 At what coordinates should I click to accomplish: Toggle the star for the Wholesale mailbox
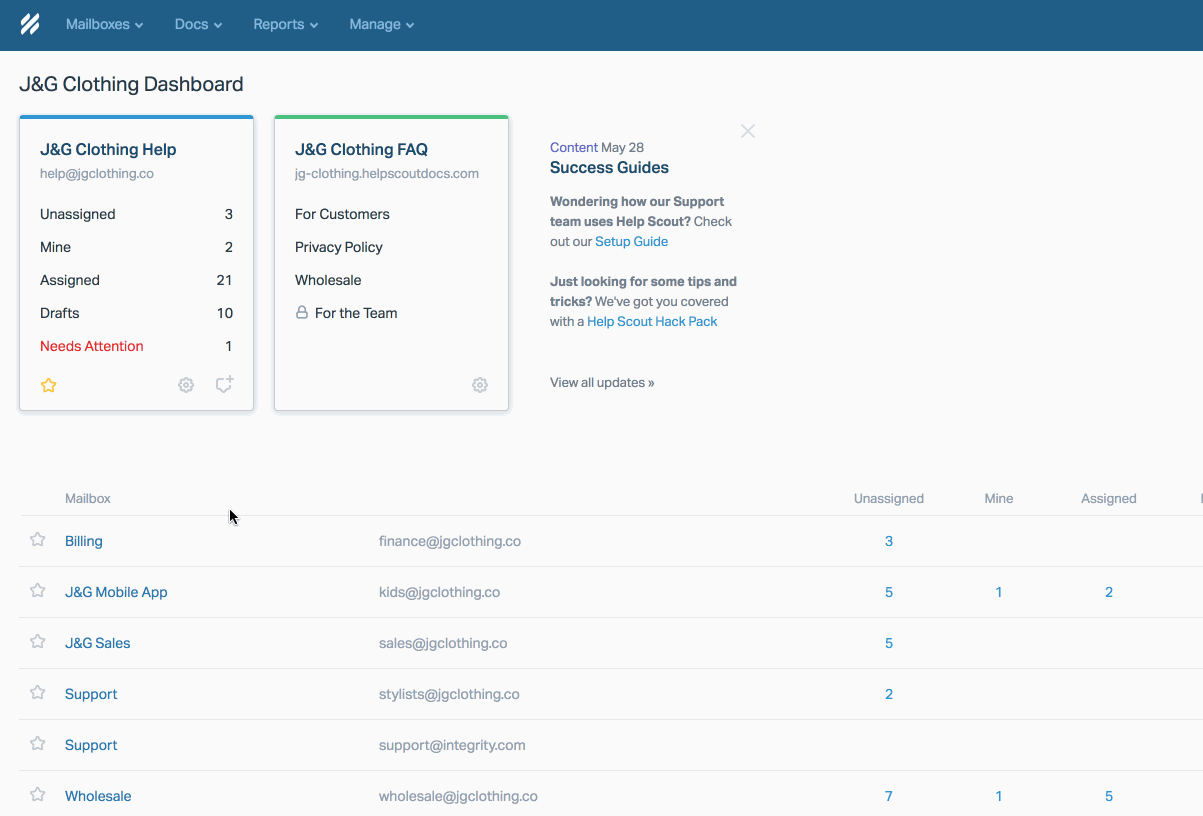coord(38,795)
